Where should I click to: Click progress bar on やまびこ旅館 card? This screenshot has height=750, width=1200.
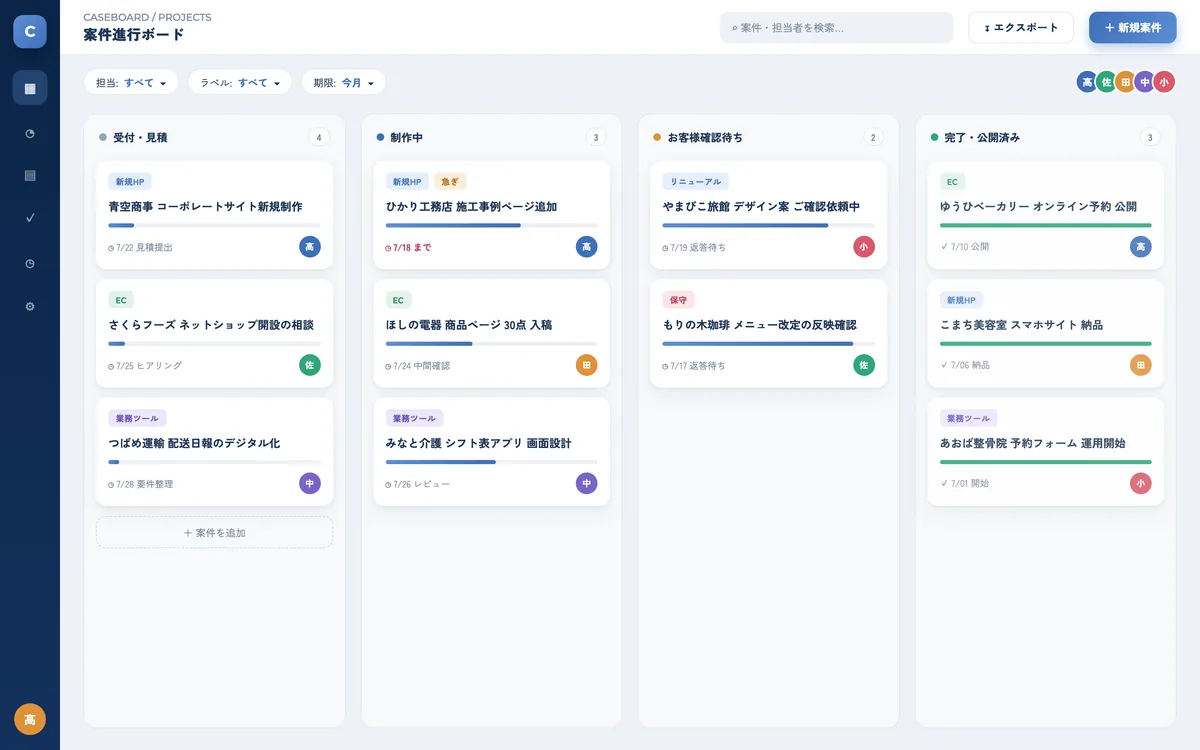[769, 225]
